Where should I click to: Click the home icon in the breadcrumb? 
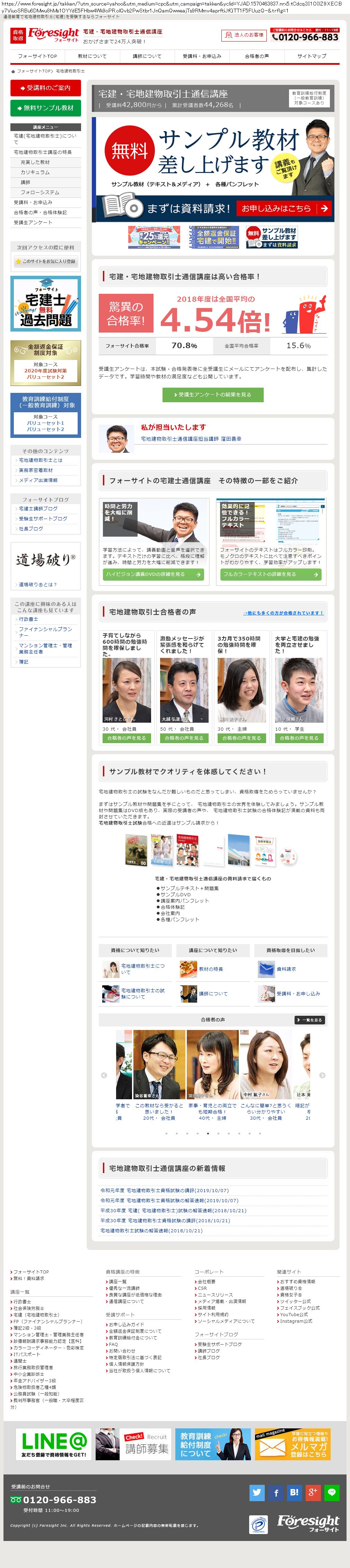(13, 71)
